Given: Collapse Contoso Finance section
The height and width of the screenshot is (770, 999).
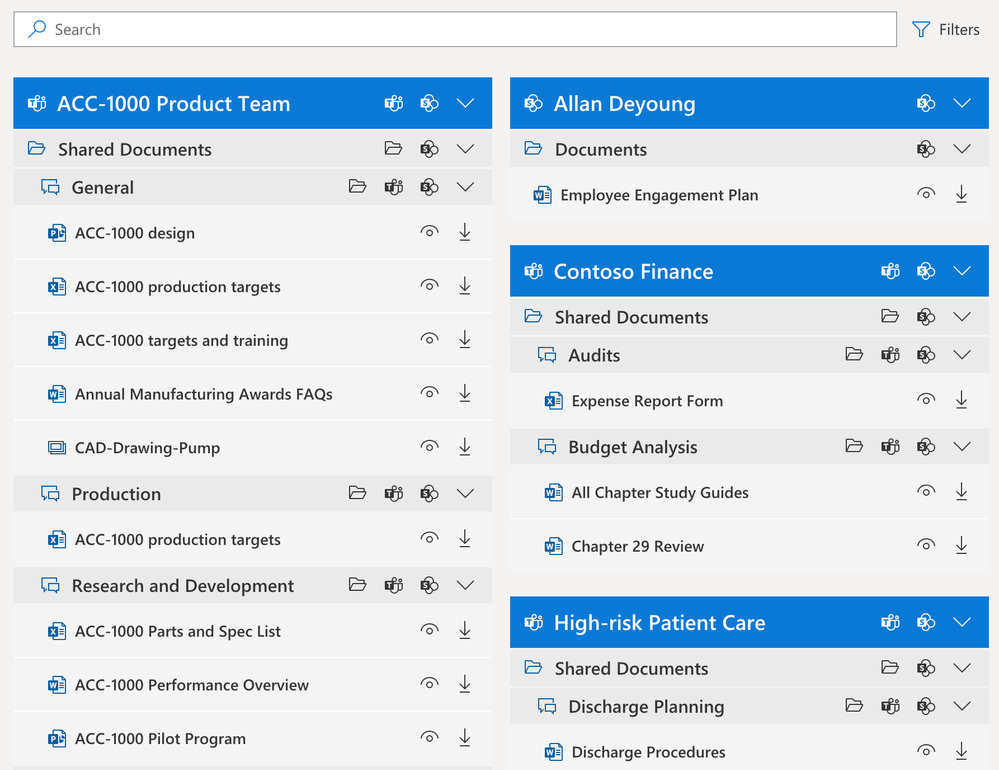Looking at the screenshot, I should (961, 271).
